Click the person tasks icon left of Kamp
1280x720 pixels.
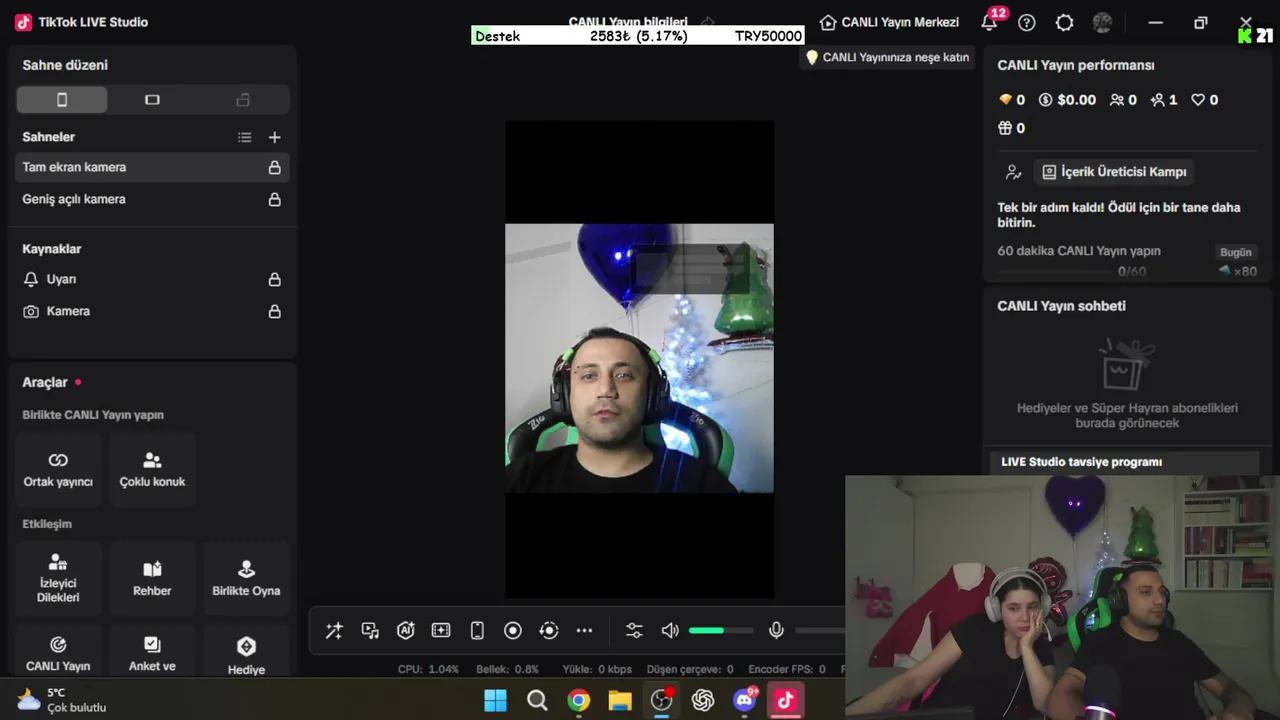[1013, 172]
